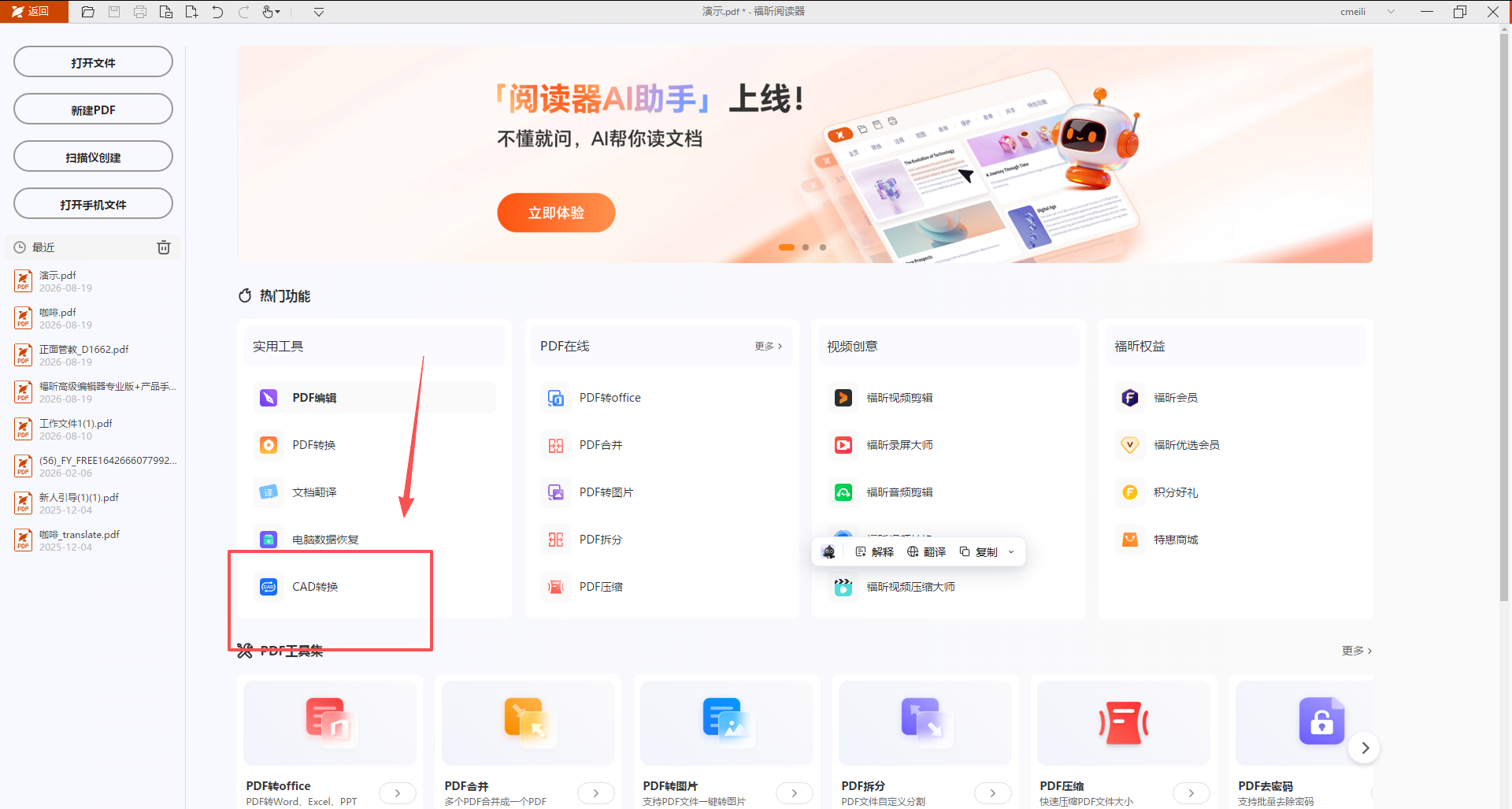Click the 福昕会员 icon
1512x809 pixels.
(x=1130, y=398)
